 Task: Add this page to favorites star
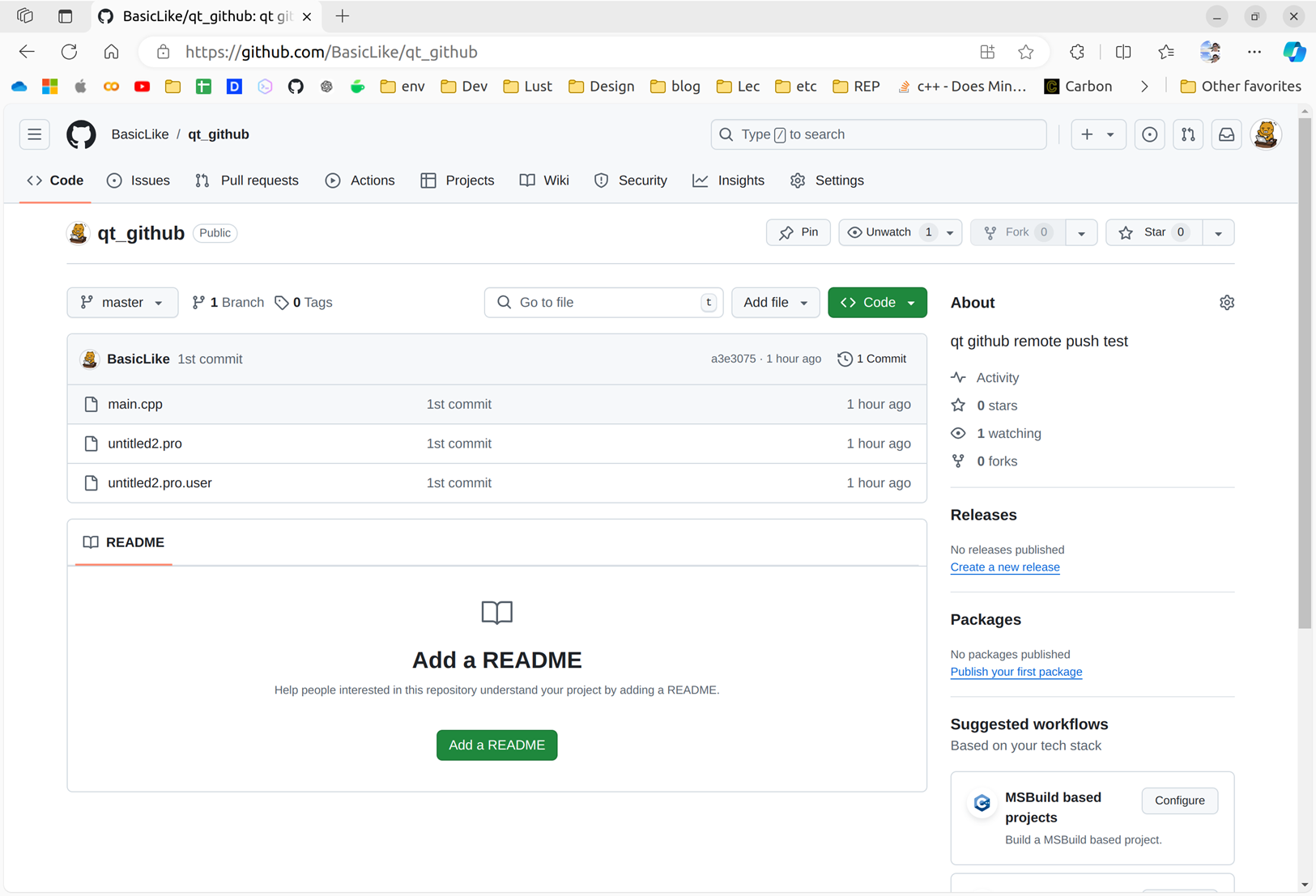point(1026,52)
